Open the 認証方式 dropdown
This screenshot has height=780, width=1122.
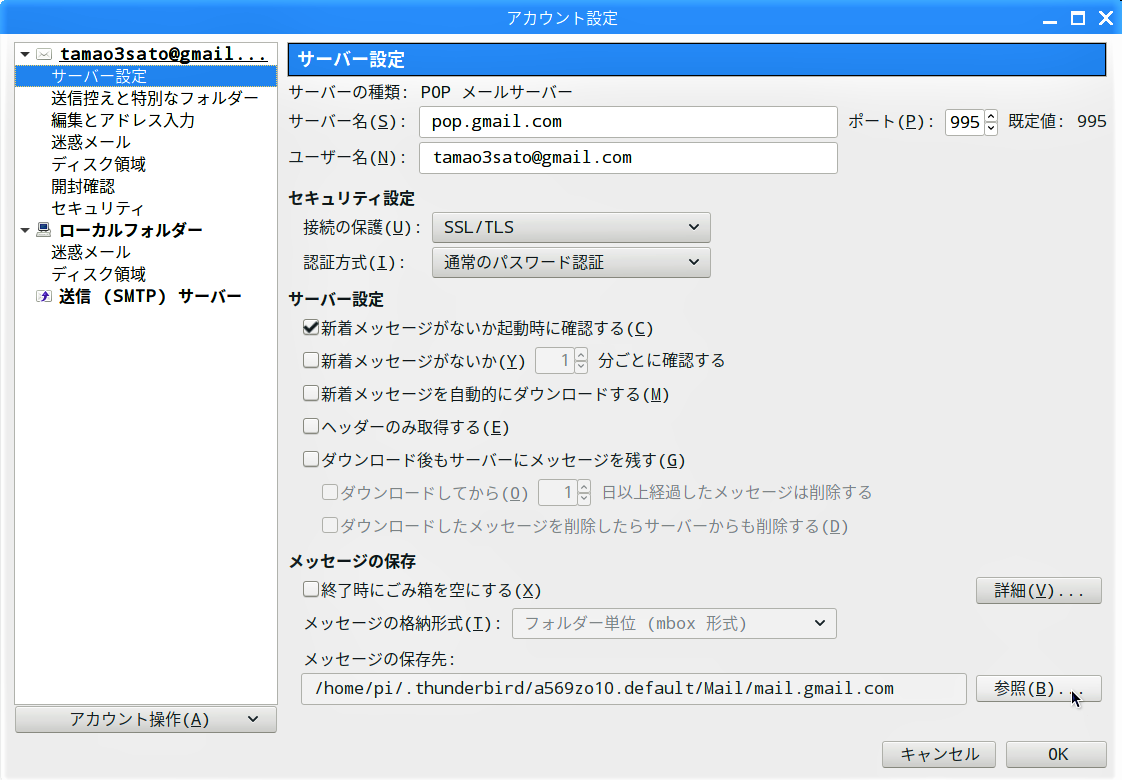click(x=571, y=263)
